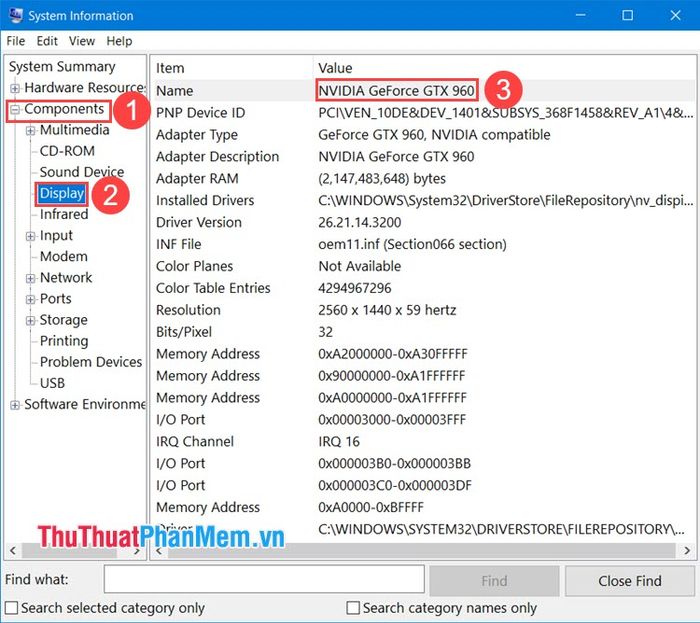Image resolution: width=700 pixels, height=623 pixels.
Task: Enable Search category names only checkbox
Action: coord(353,608)
